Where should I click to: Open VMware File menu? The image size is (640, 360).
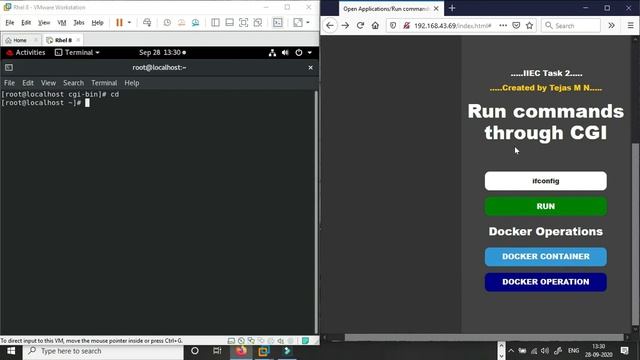pos(10,22)
